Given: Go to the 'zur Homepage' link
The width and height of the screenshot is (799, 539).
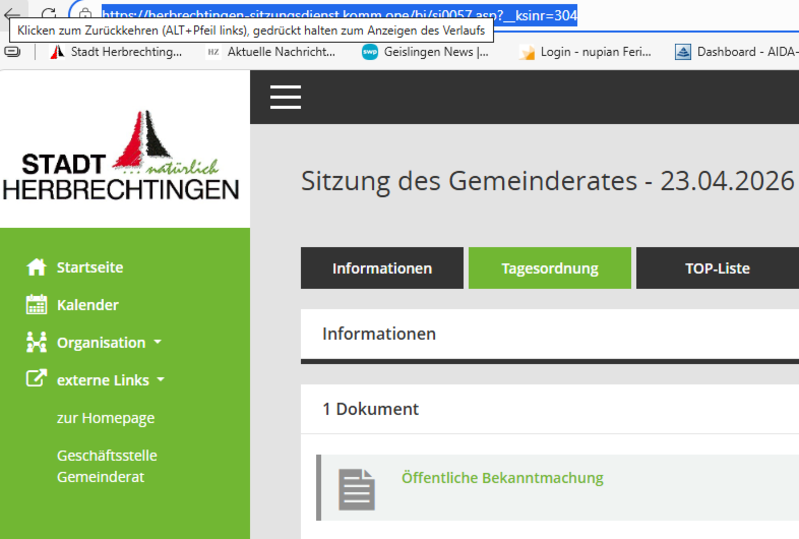Looking at the screenshot, I should pos(106,418).
